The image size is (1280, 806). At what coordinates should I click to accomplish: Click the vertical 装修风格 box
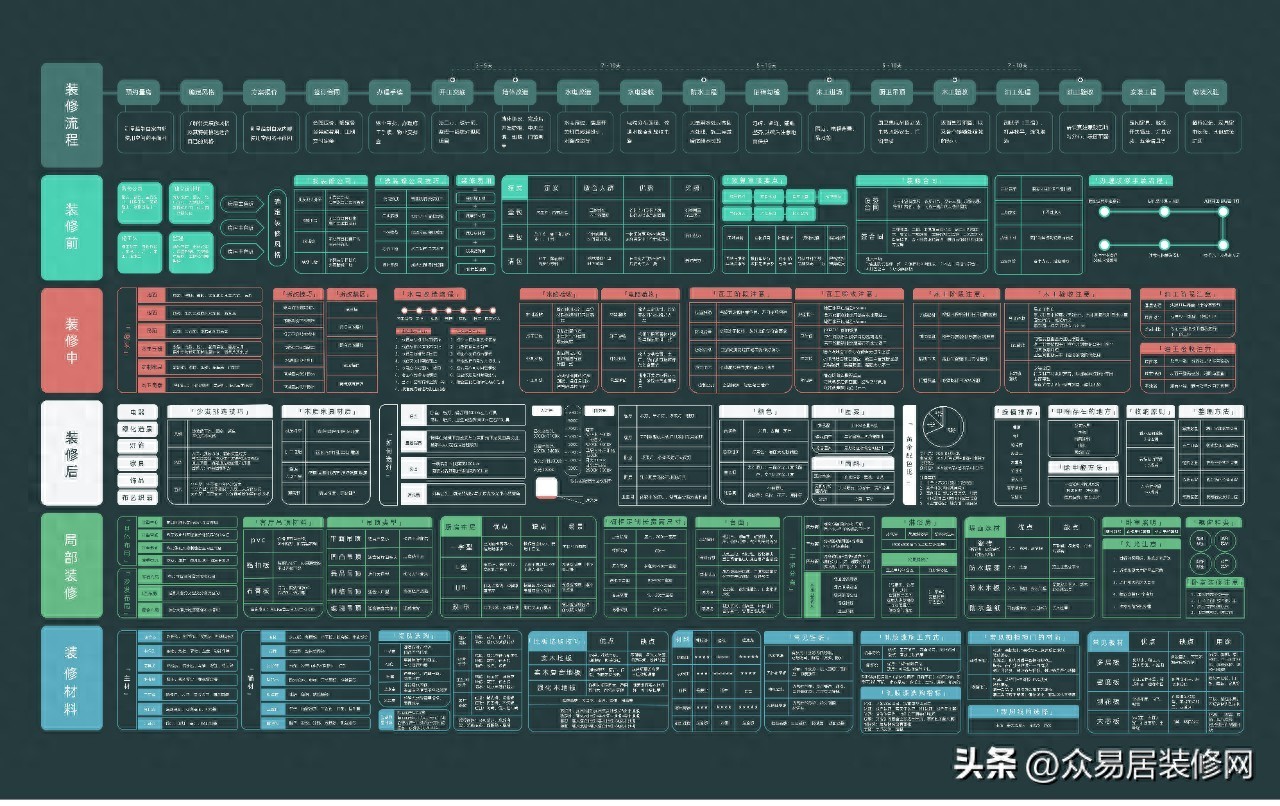tap(277, 228)
